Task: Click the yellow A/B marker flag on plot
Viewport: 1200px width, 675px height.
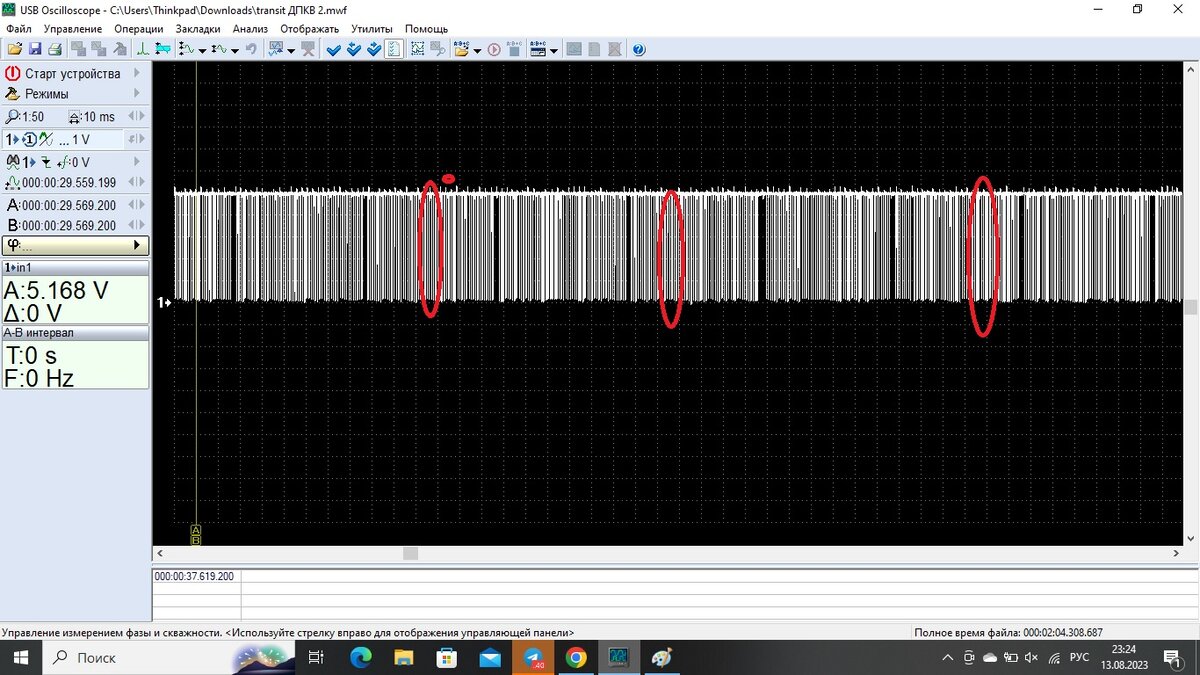Action: click(196, 534)
